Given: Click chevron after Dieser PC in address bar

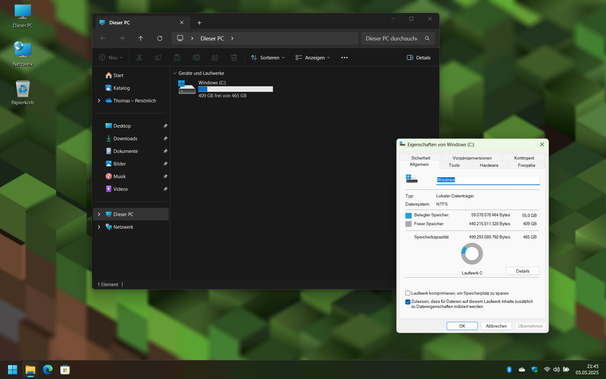Looking at the screenshot, I should (x=232, y=38).
